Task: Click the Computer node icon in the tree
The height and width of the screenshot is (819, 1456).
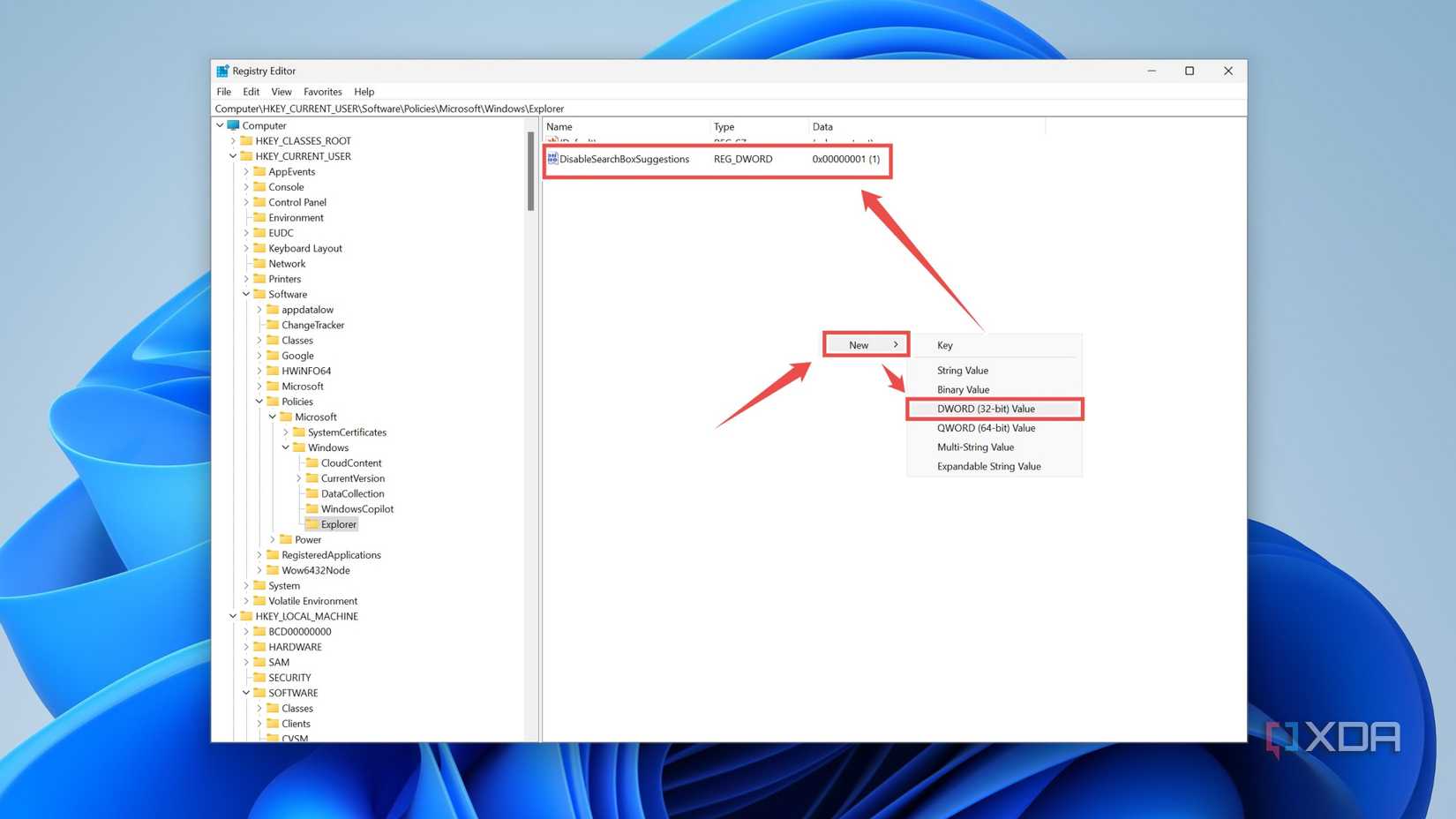Action: 234,125
